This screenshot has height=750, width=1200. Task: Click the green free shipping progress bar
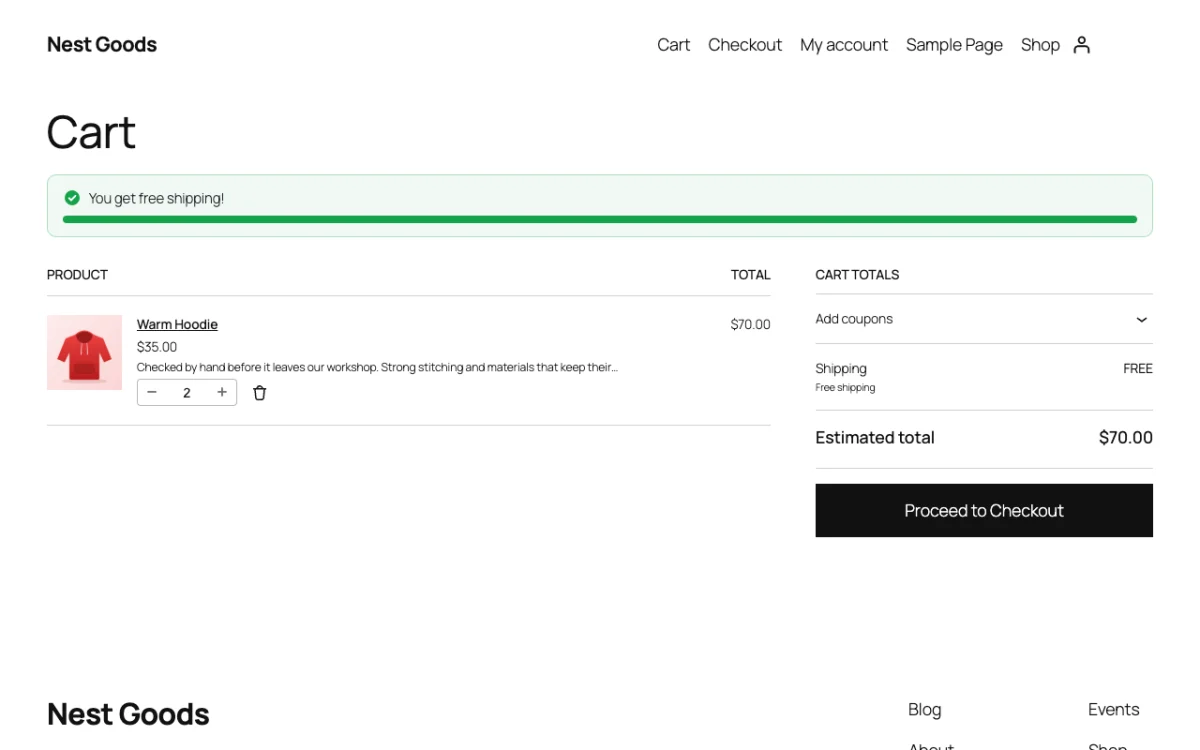coord(600,219)
